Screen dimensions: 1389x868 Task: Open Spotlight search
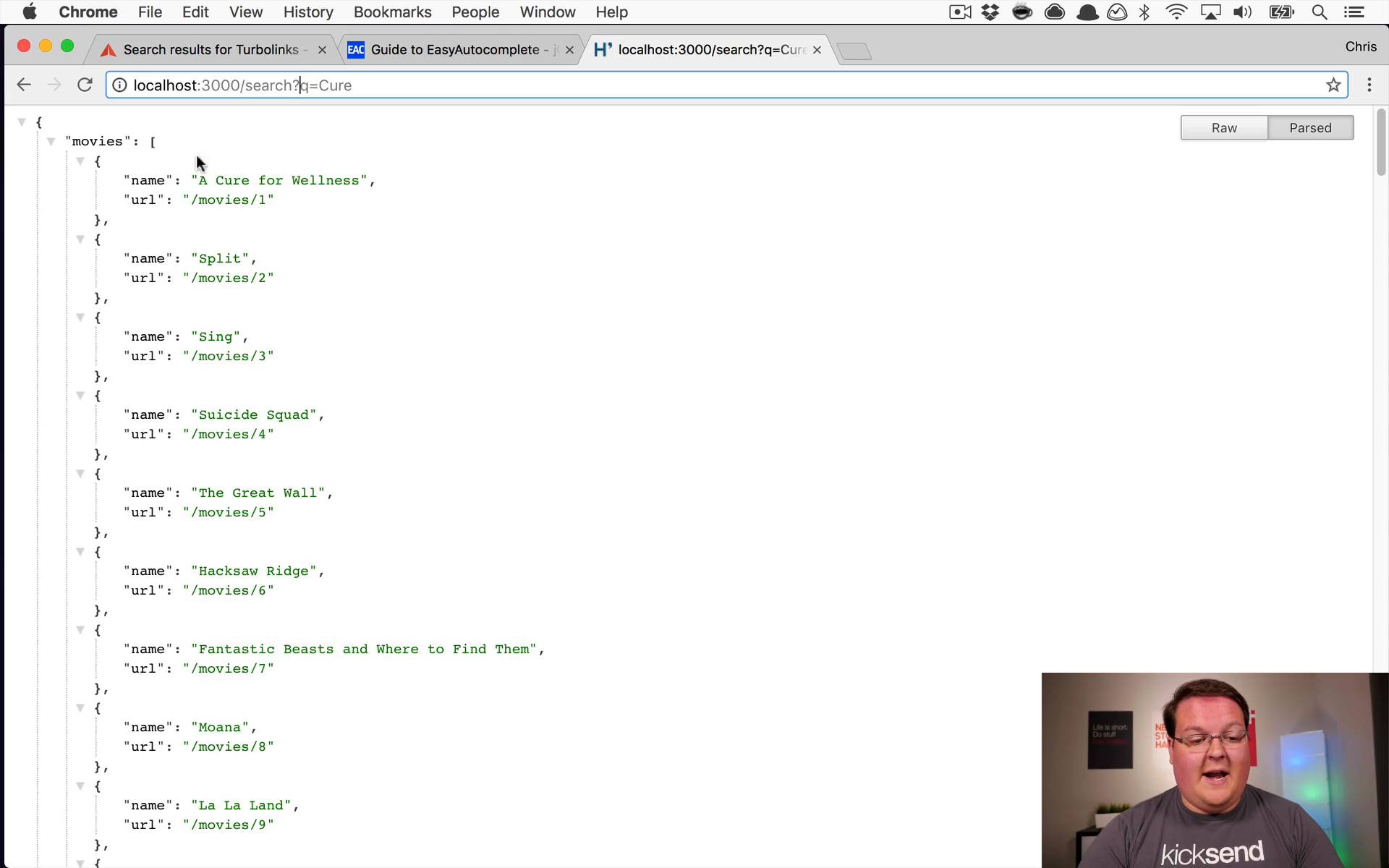(x=1320, y=12)
